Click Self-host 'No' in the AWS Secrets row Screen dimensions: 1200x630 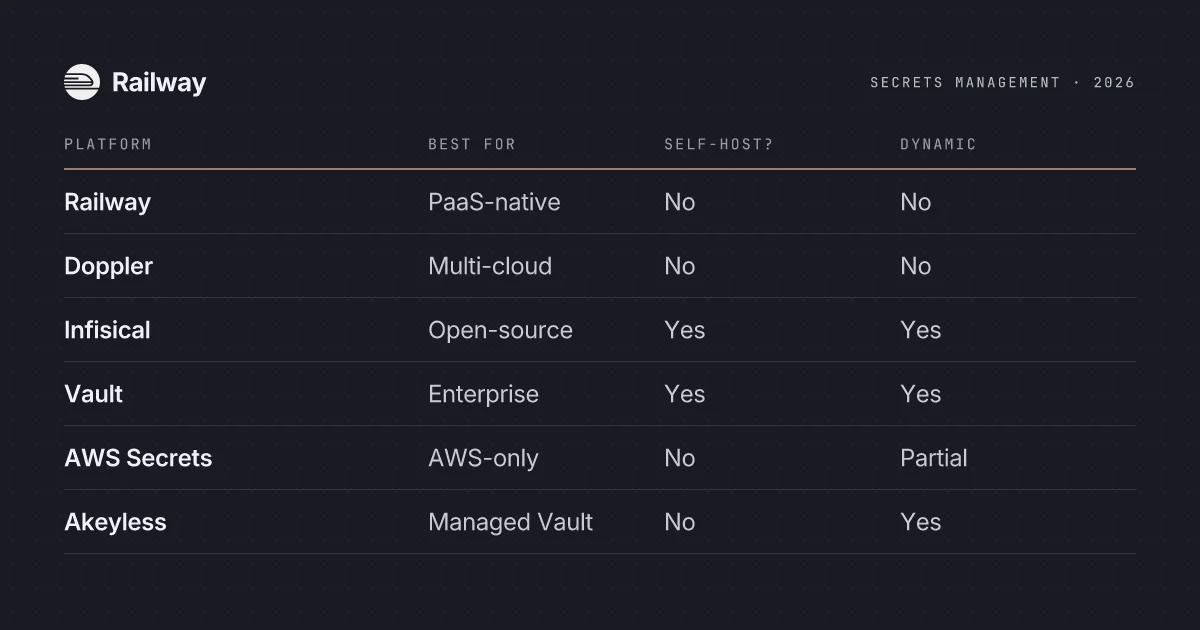tap(679, 458)
